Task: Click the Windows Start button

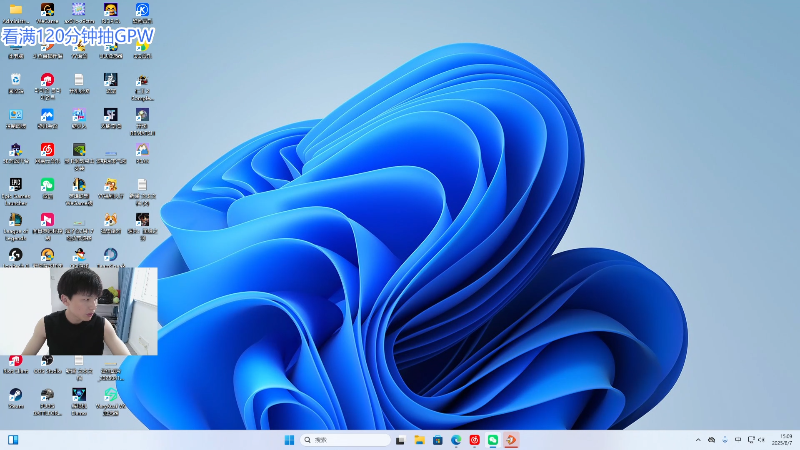Action: pos(289,440)
